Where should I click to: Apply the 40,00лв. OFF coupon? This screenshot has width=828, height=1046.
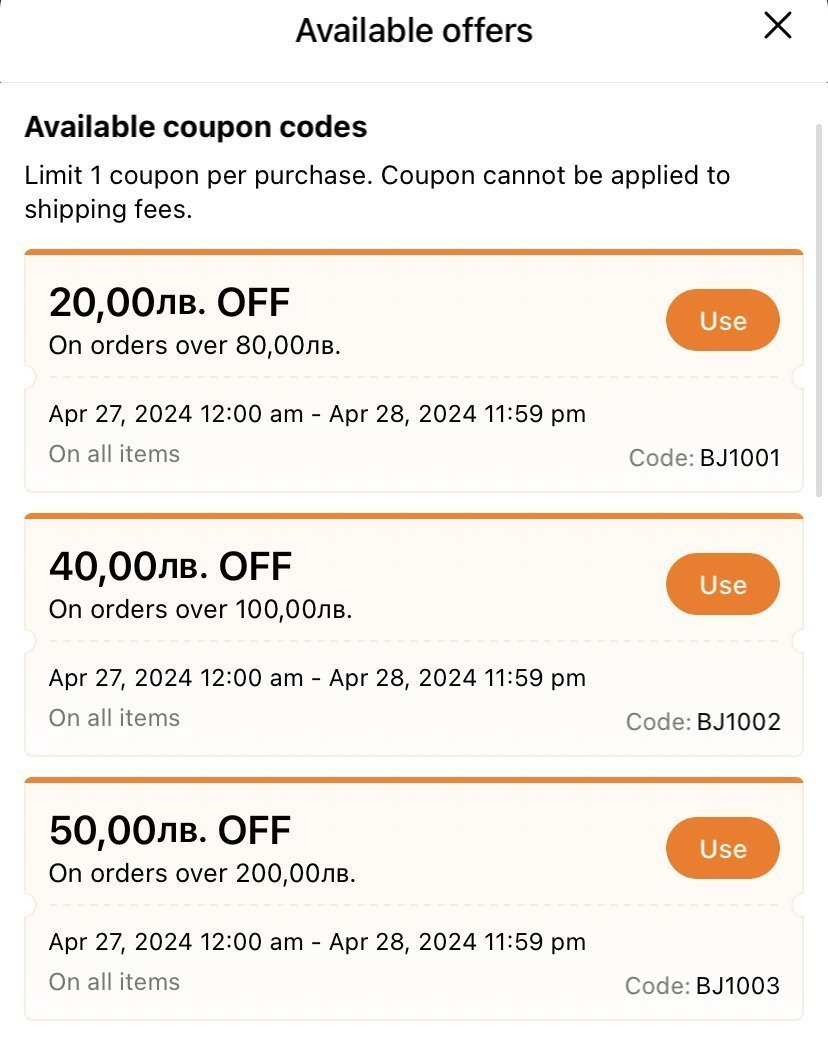coord(722,584)
